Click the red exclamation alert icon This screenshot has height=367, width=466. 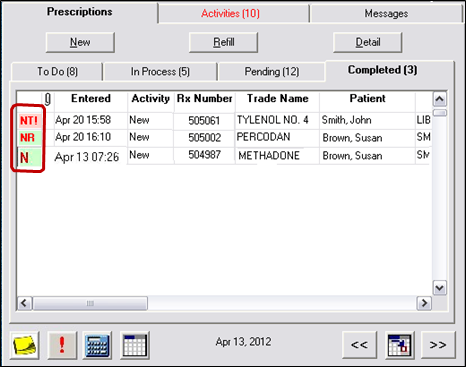pos(62,345)
